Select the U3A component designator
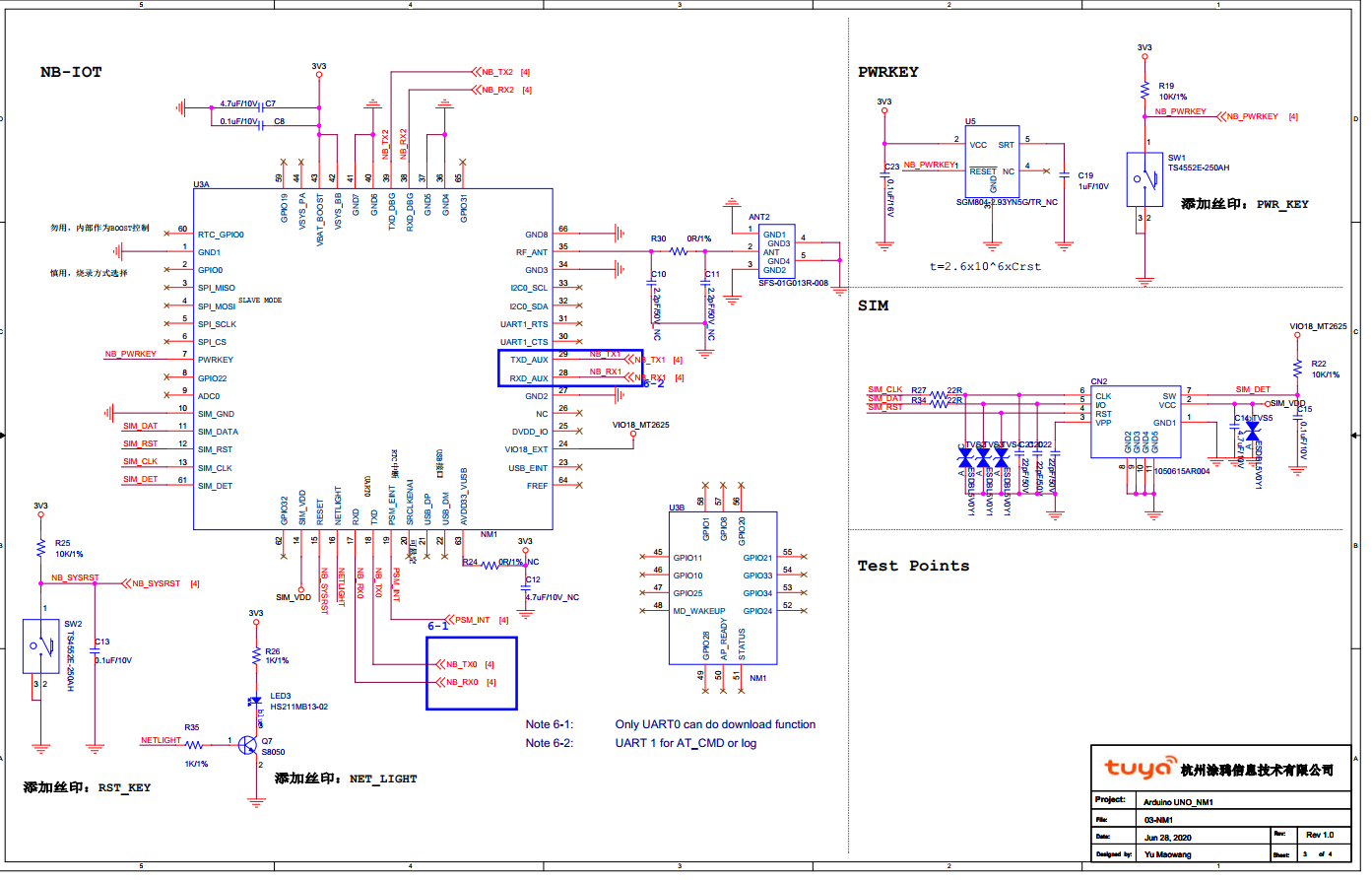The width and height of the screenshot is (1372, 880). point(201,184)
